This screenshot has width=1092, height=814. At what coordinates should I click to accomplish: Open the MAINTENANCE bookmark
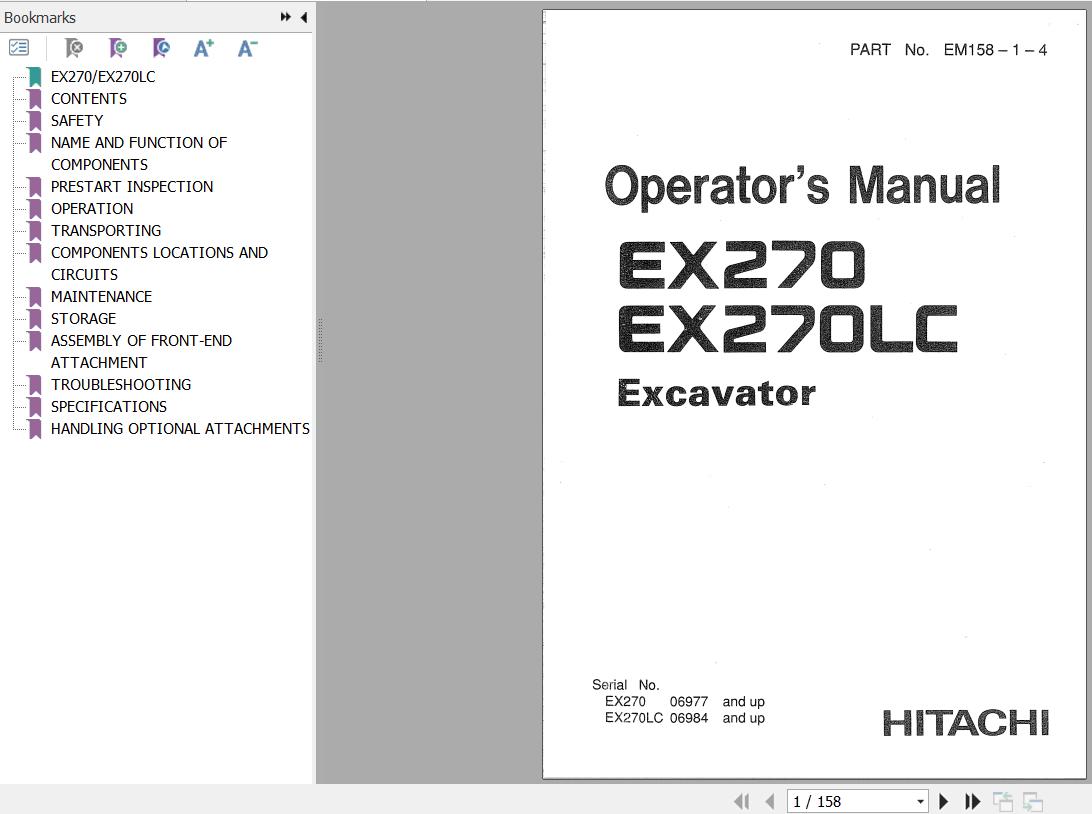[102, 297]
